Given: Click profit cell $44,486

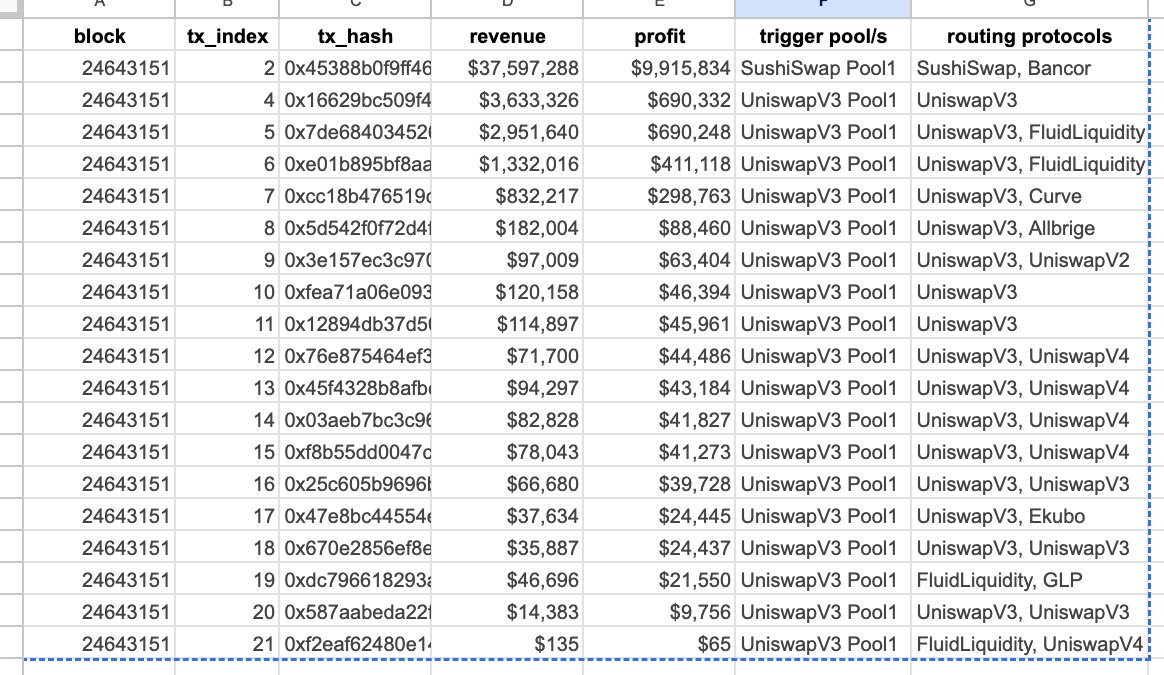Looking at the screenshot, I should point(659,356).
